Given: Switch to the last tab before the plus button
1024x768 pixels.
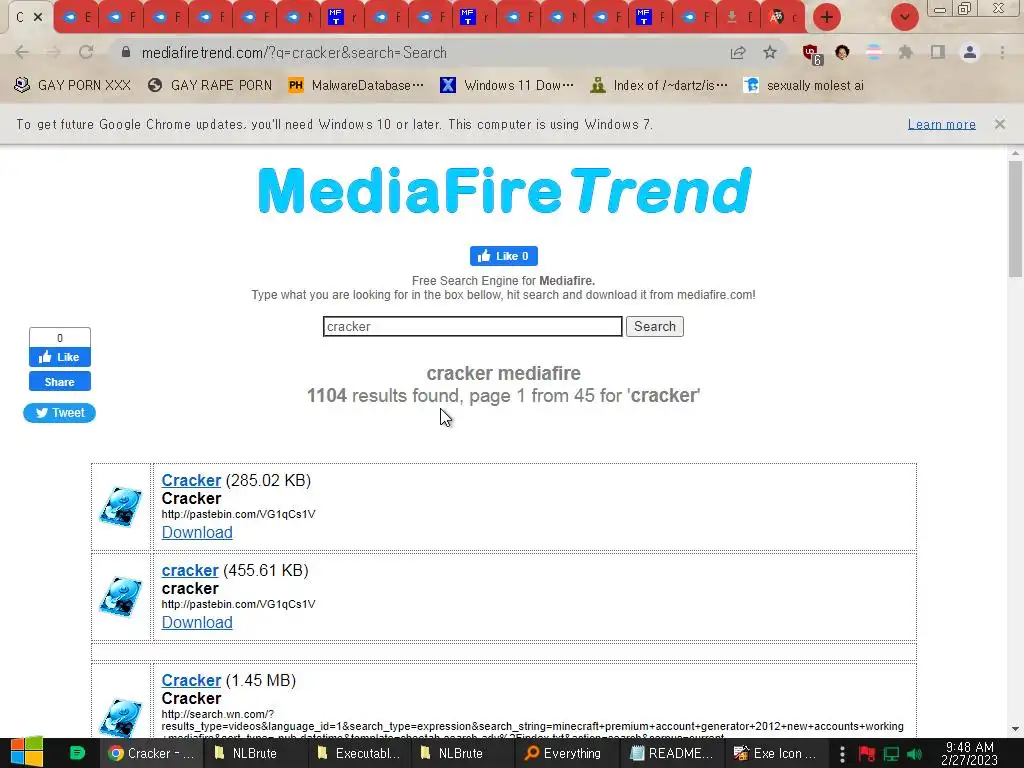Looking at the screenshot, I should 782,17.
